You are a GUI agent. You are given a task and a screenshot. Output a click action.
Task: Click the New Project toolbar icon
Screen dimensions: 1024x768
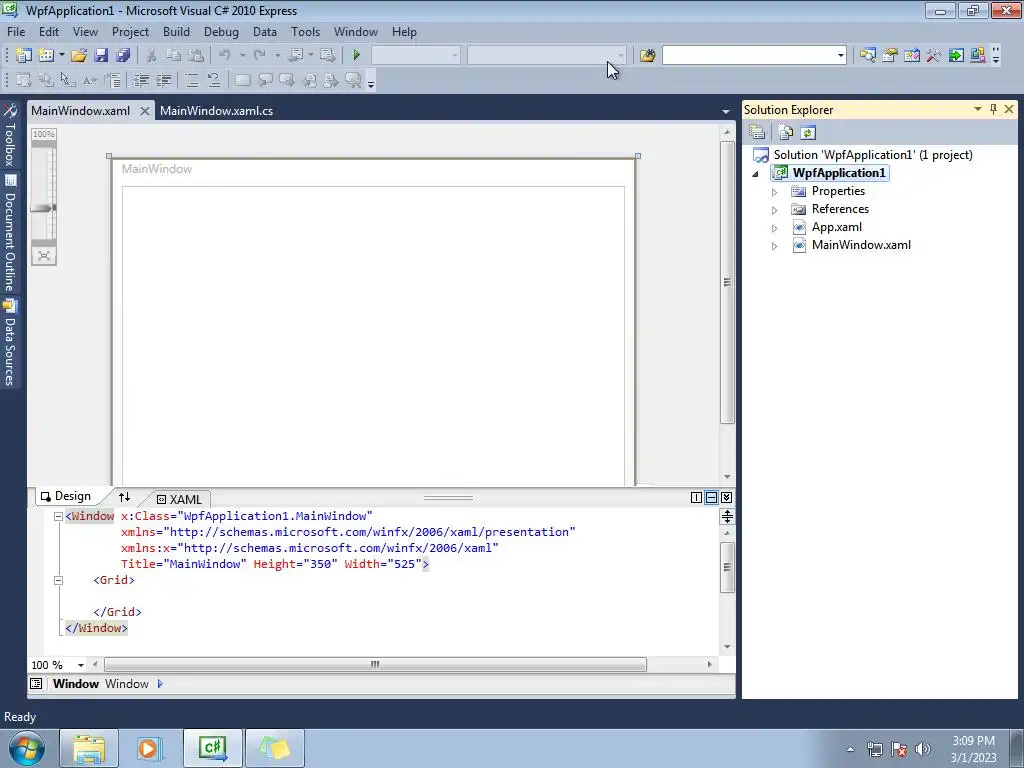[x=24, y=56]
